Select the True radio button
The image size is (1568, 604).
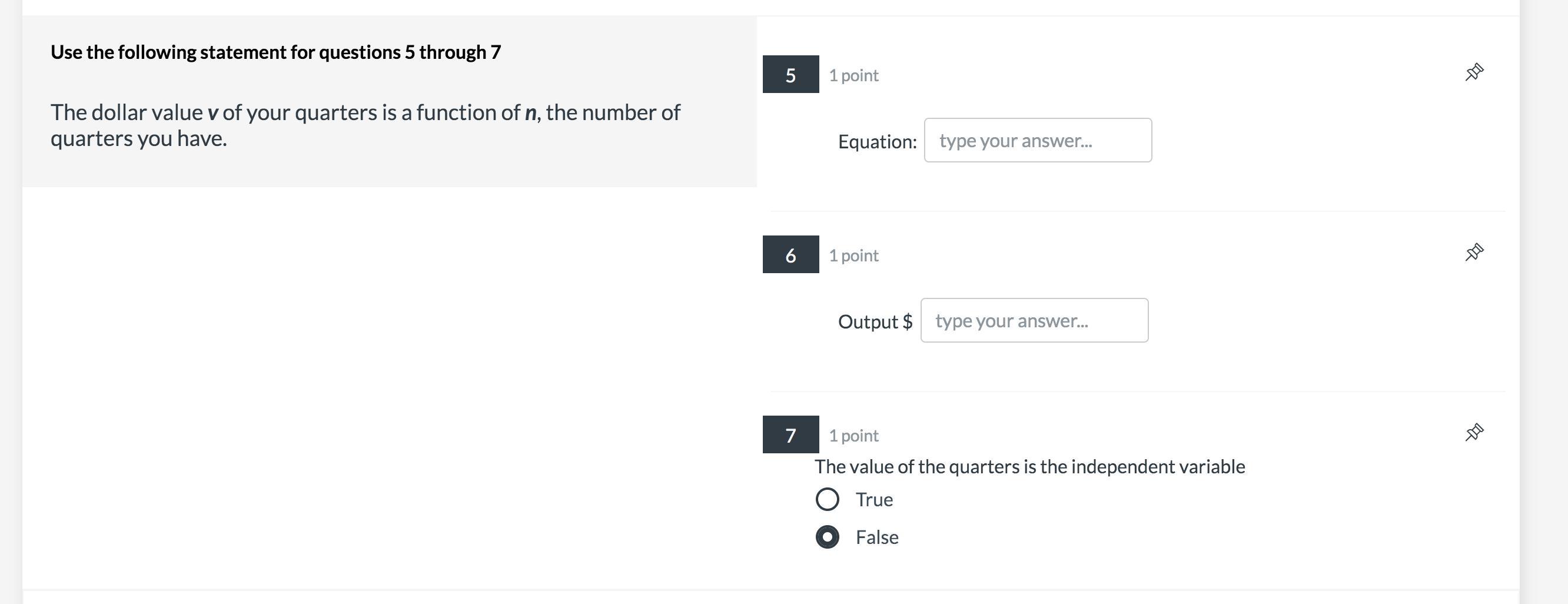[827, 499]
